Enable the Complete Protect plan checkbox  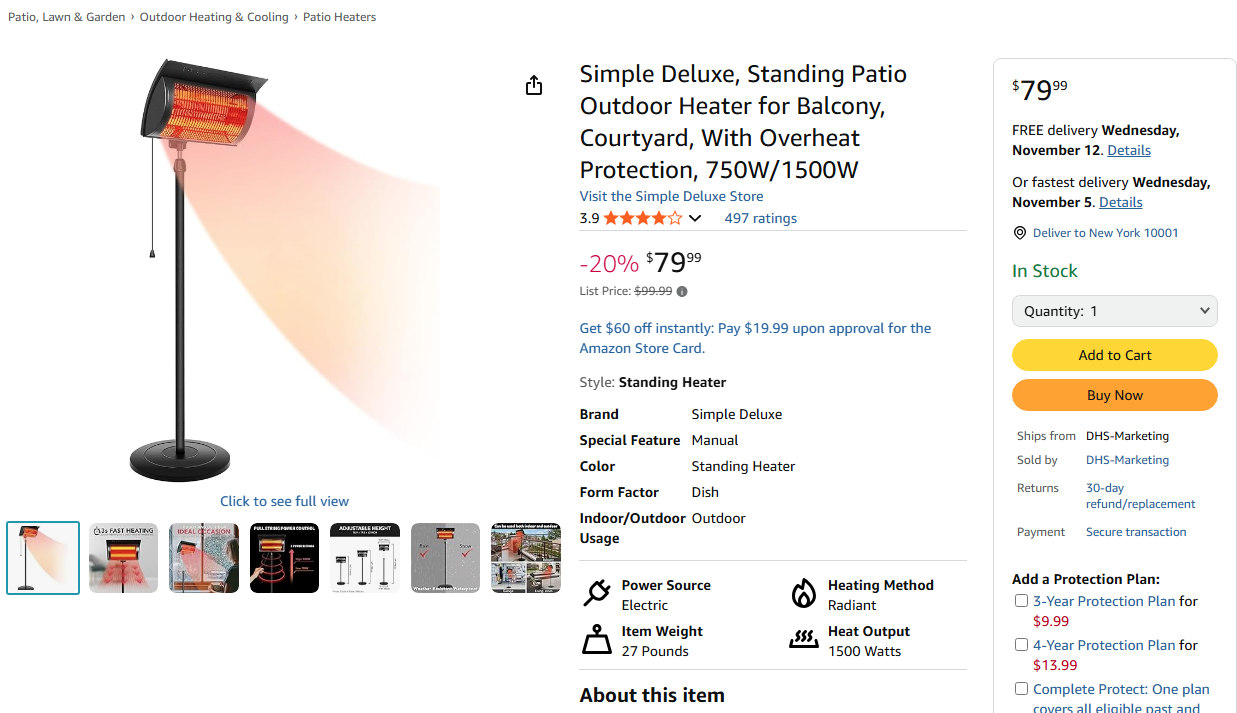[x=1021, y=689]
